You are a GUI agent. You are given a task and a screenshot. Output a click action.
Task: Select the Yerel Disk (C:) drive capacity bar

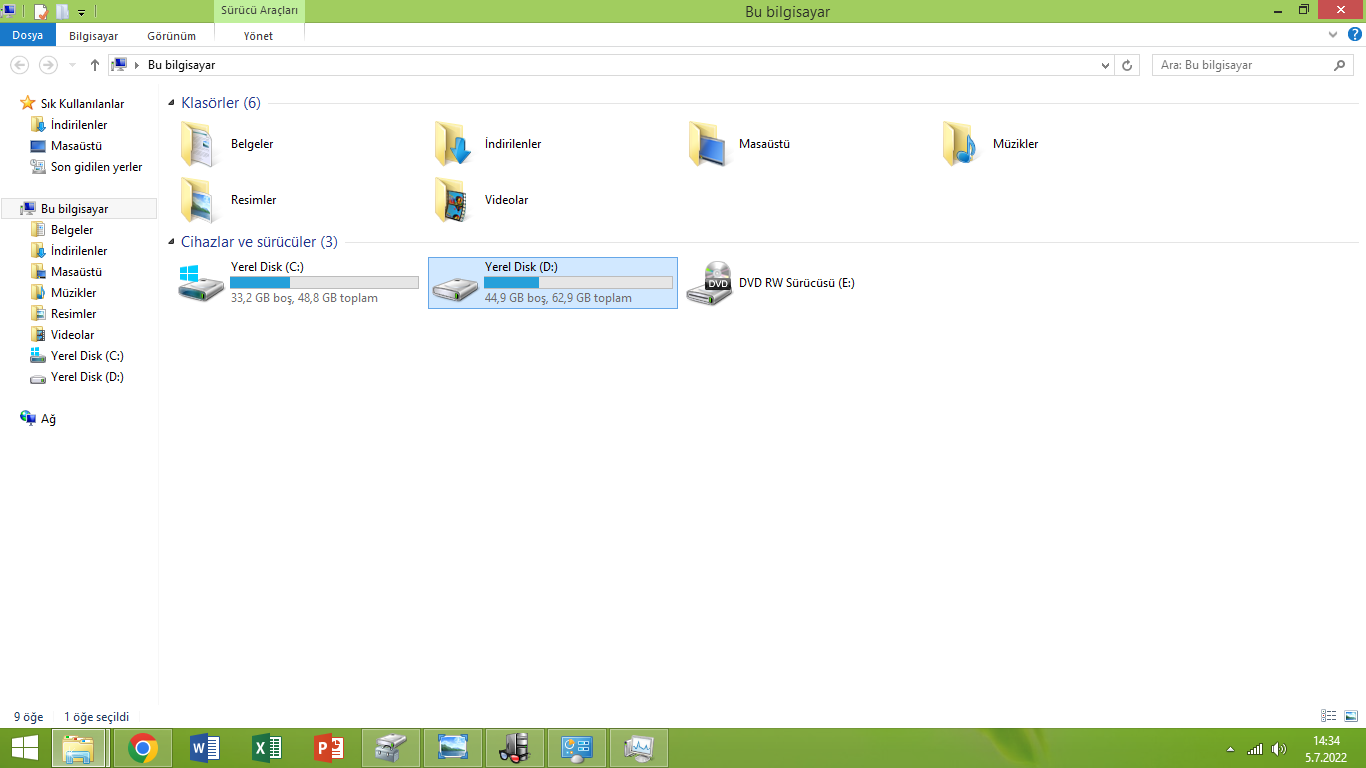click(x=324, y=283)
